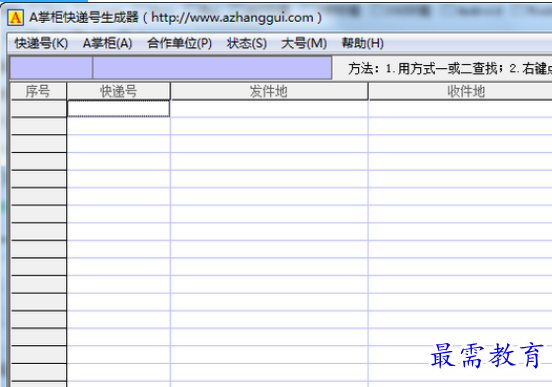552x387 pixels.
Task: Click the A掌柜 application icon in title bar
Action: [x=15, y=17]
